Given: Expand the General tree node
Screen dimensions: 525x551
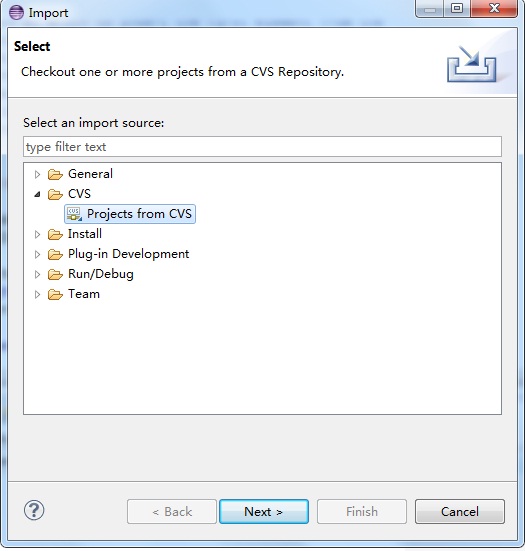Looking at the screenshot, I should pos(37,174).
